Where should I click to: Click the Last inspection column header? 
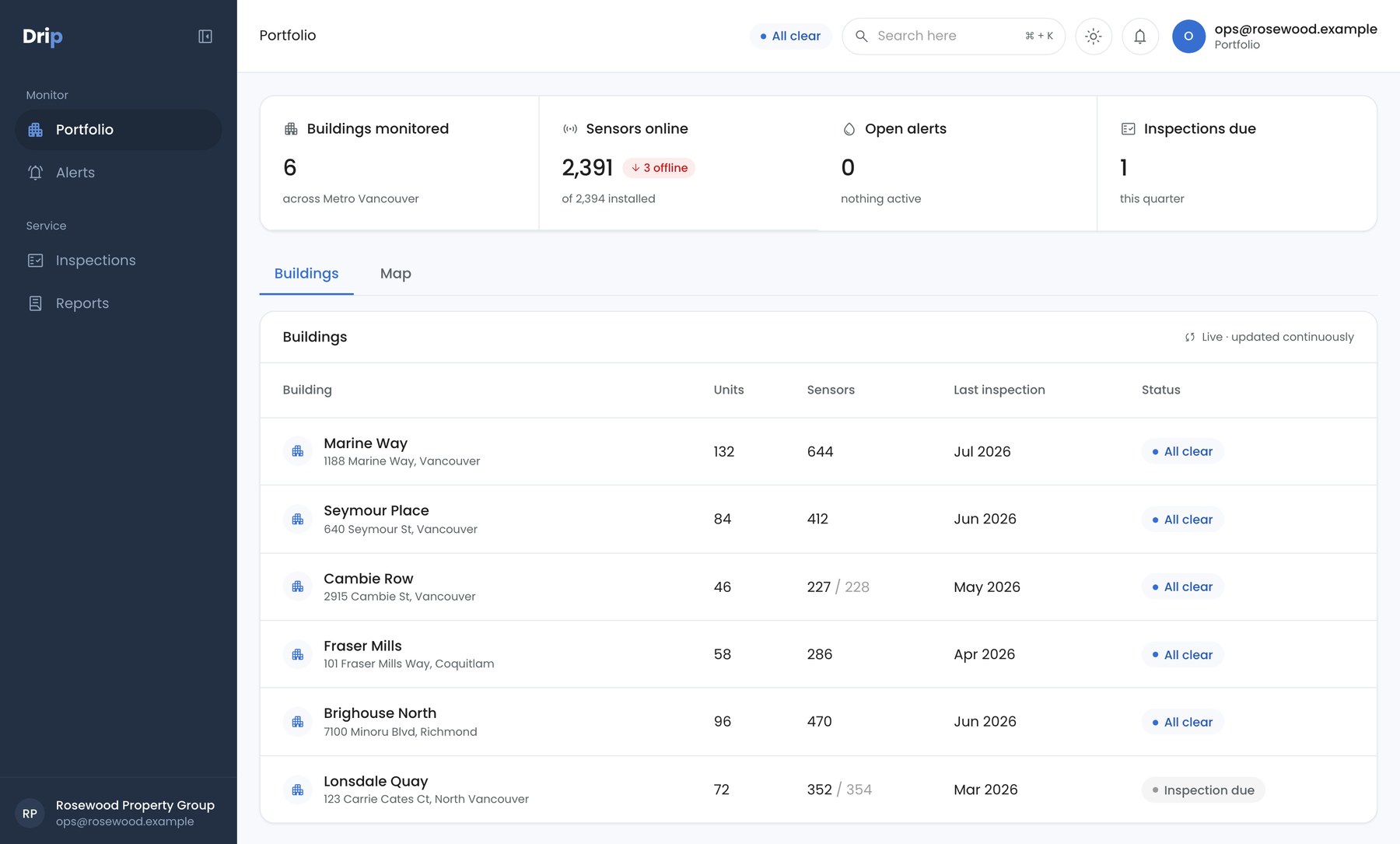coord(999,390)
